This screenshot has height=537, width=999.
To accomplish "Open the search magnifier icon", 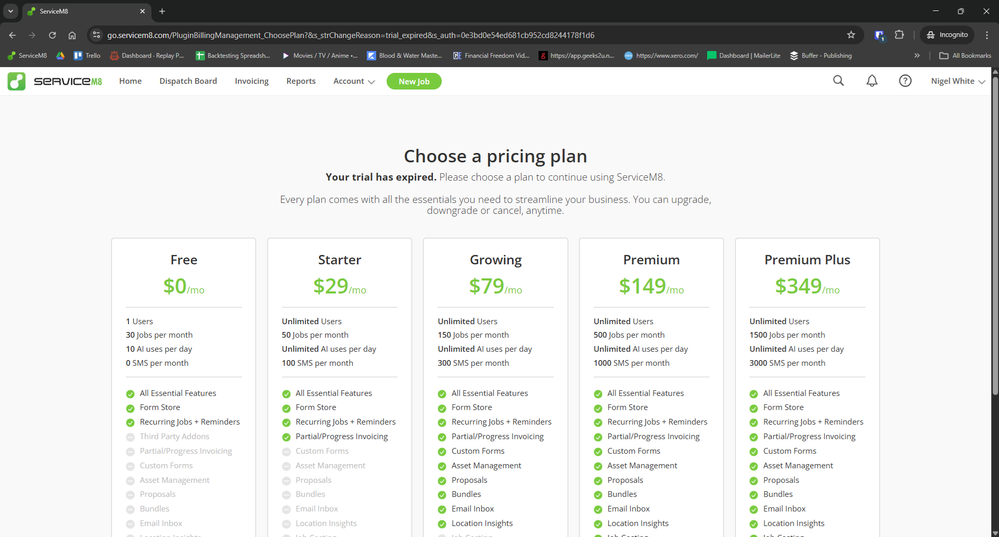I will tap(838, 81).
